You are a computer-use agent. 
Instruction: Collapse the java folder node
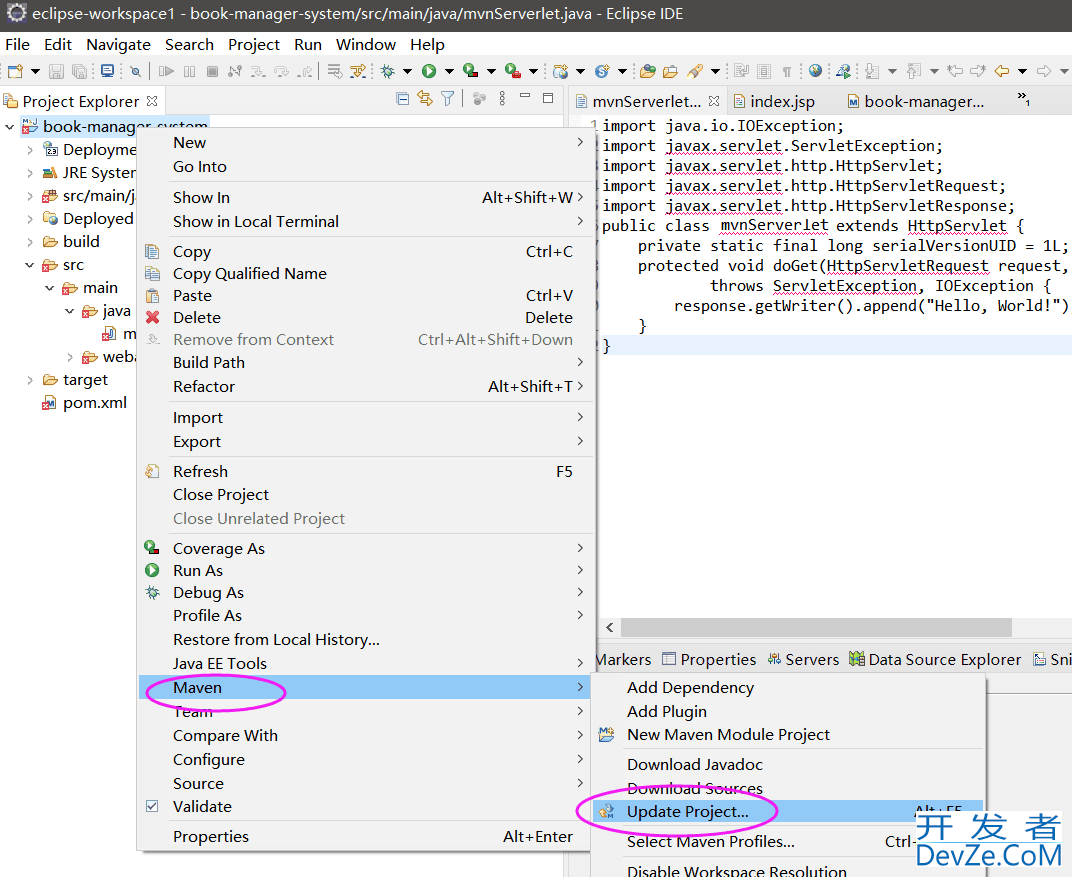point(70,312)
